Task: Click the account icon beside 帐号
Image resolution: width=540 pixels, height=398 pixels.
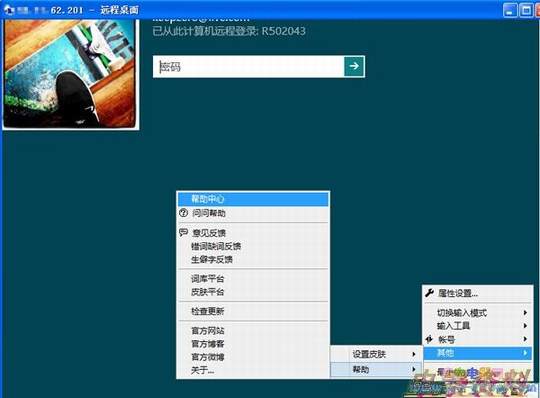Action: (x=429, y=339)
